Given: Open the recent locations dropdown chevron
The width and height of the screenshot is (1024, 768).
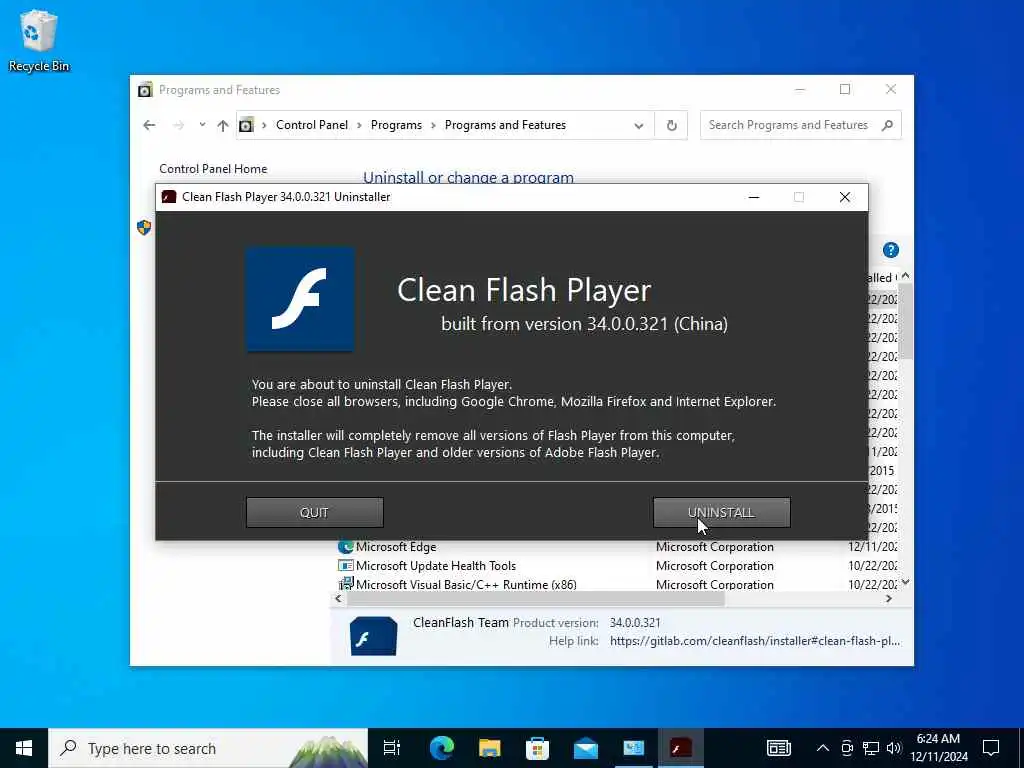Looking at the screenshot, I should 202,125.
